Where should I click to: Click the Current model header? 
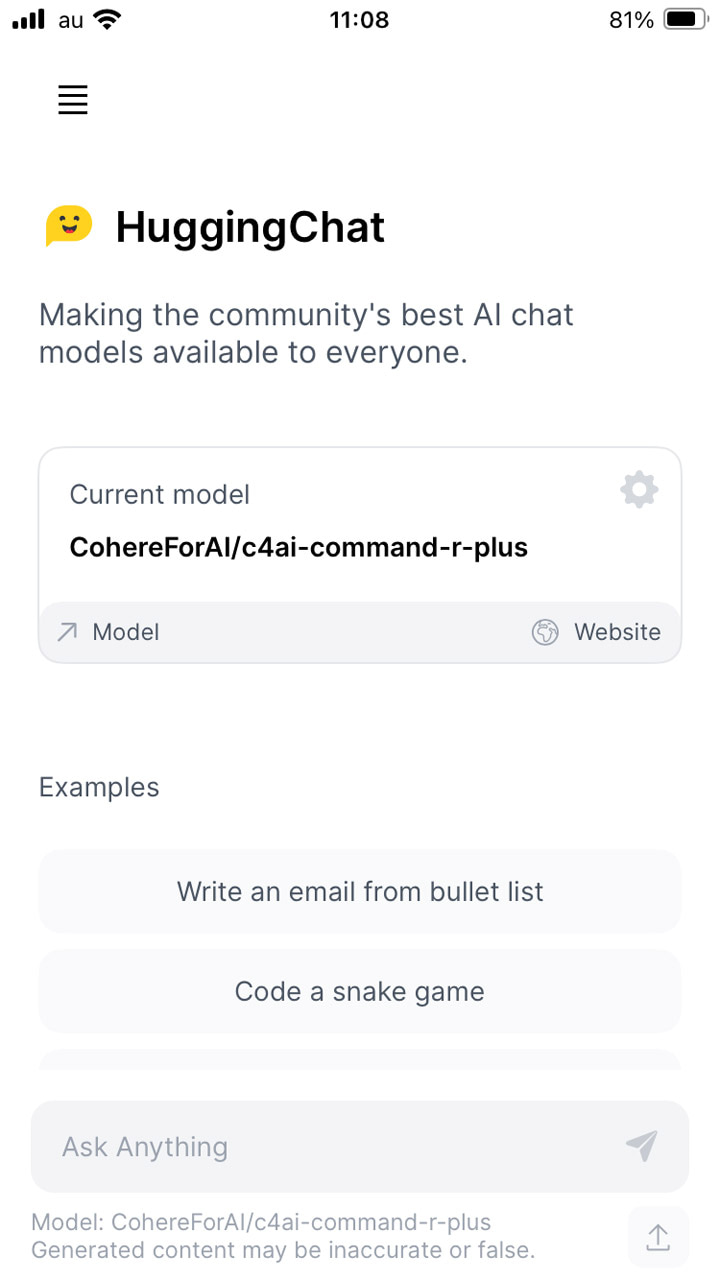(x=159, y=494)
